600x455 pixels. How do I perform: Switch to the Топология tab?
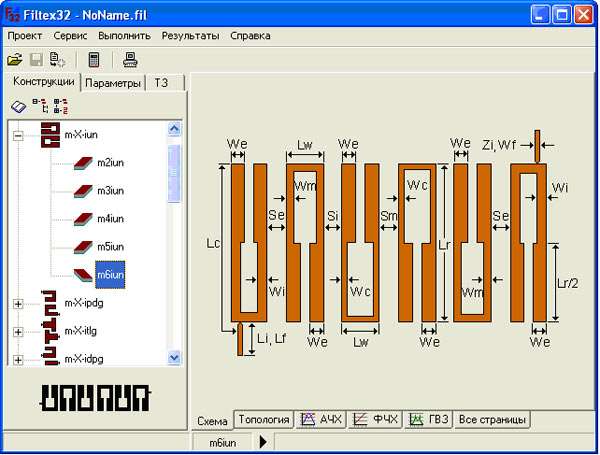point(263,419)
